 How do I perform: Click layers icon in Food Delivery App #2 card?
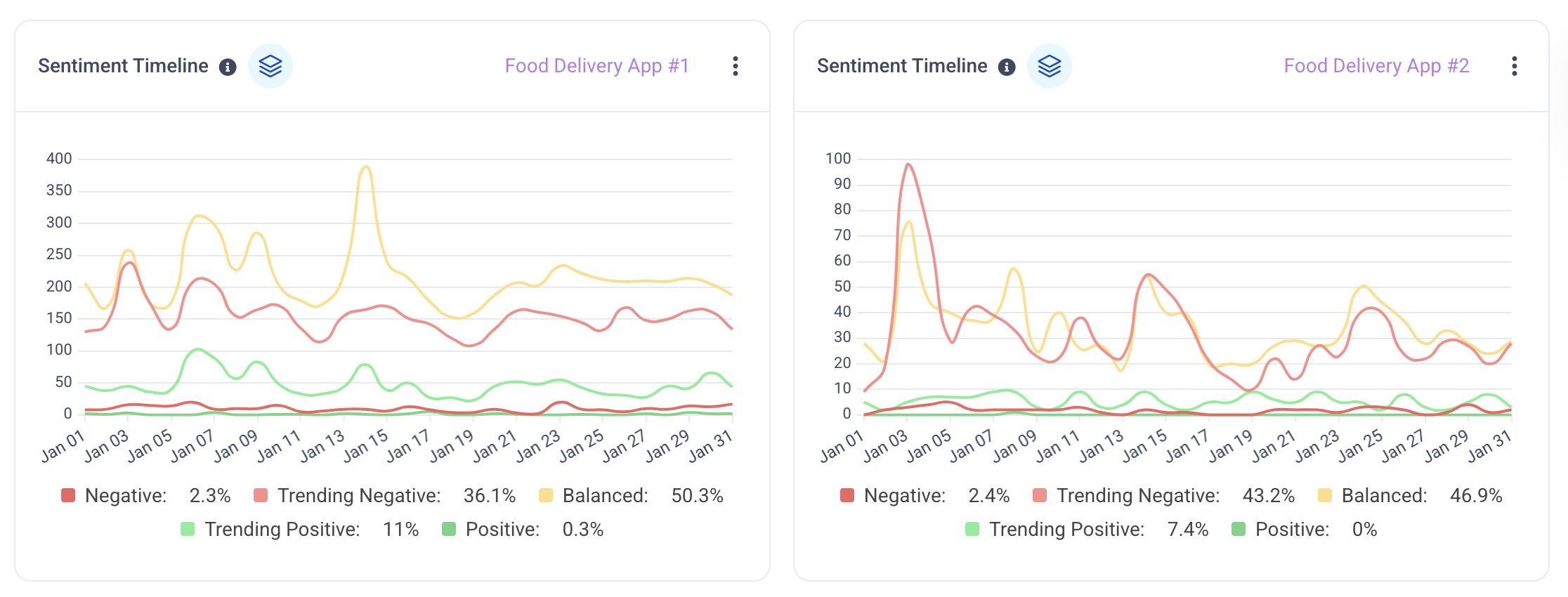click(x=1050, y=66)
